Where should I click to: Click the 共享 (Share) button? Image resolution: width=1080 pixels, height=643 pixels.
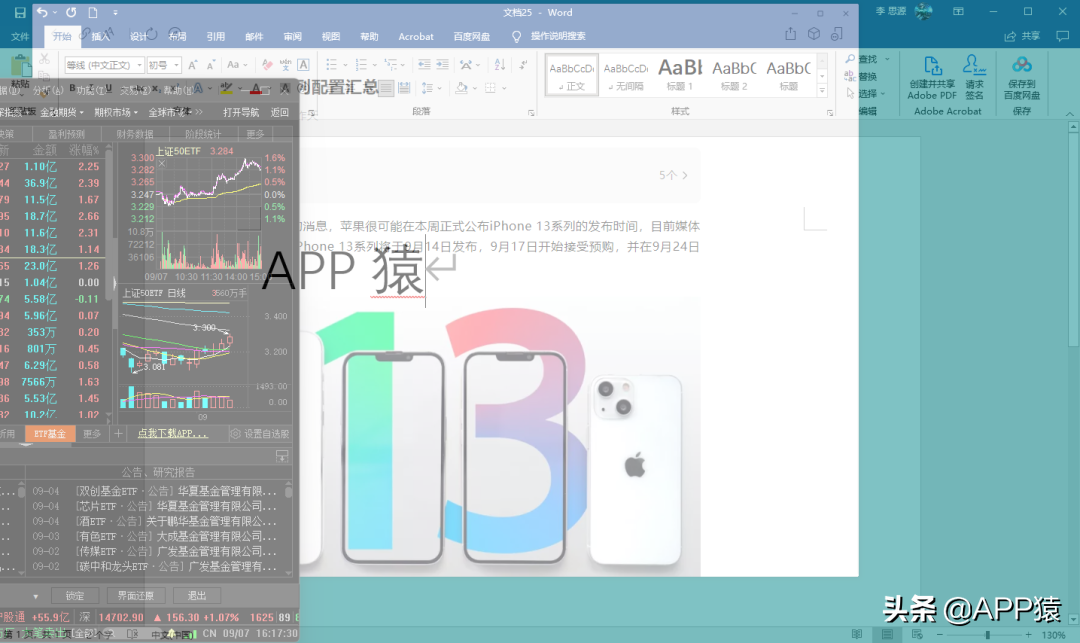click(1023, 36)
